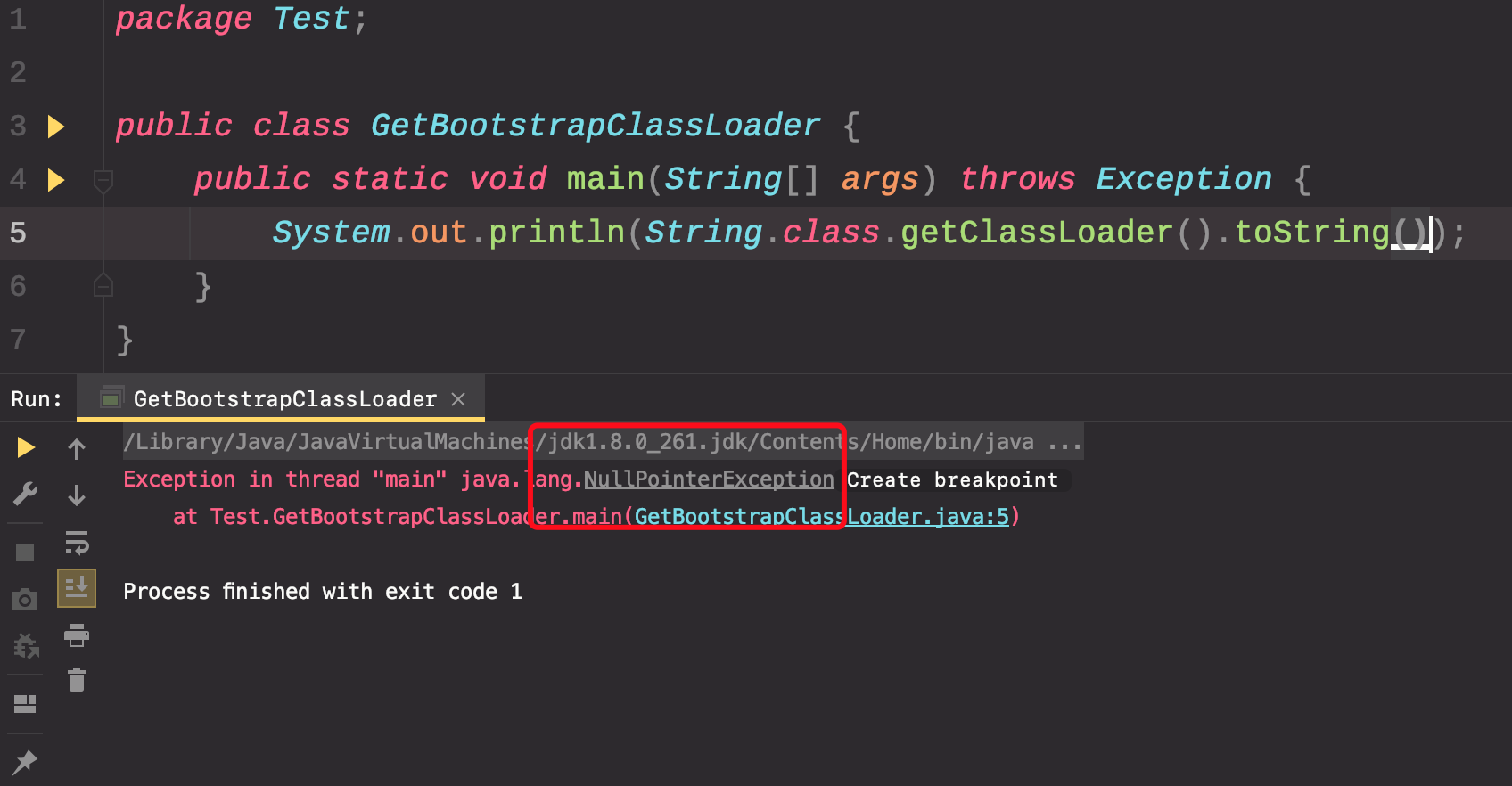Pin the Run tab with the pin icon
This screenshot has width=1512, height=786.
[25, 762]
